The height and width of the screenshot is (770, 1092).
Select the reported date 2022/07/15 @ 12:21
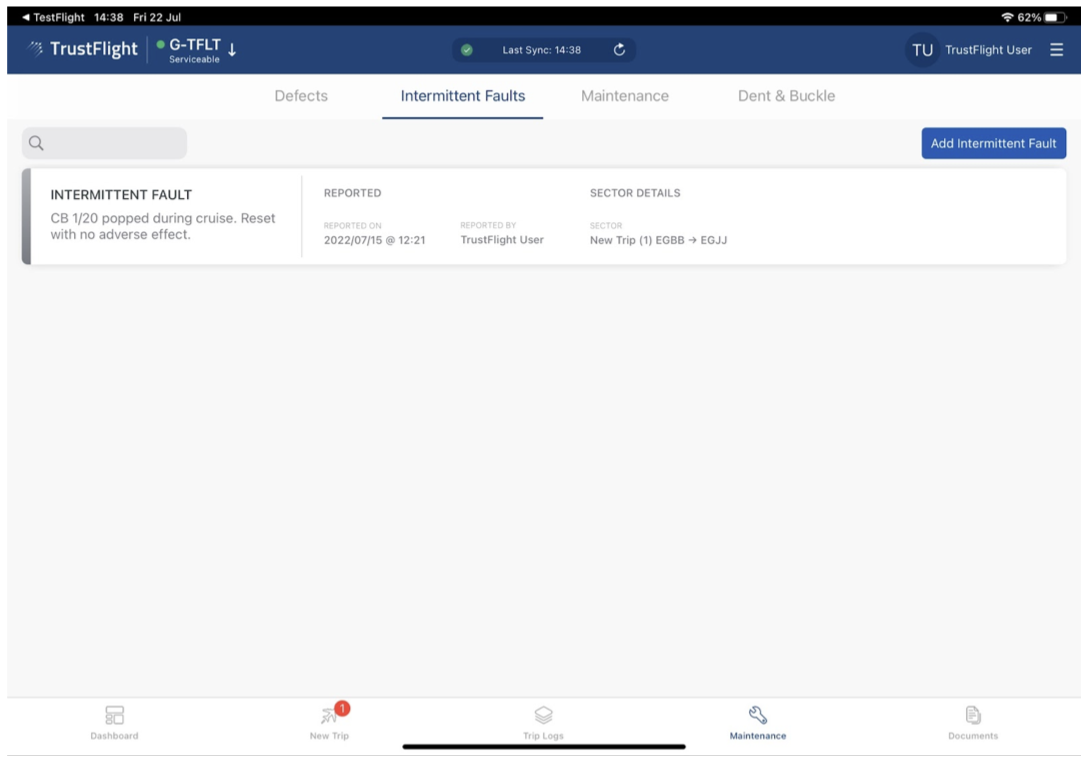pos(374,240)
